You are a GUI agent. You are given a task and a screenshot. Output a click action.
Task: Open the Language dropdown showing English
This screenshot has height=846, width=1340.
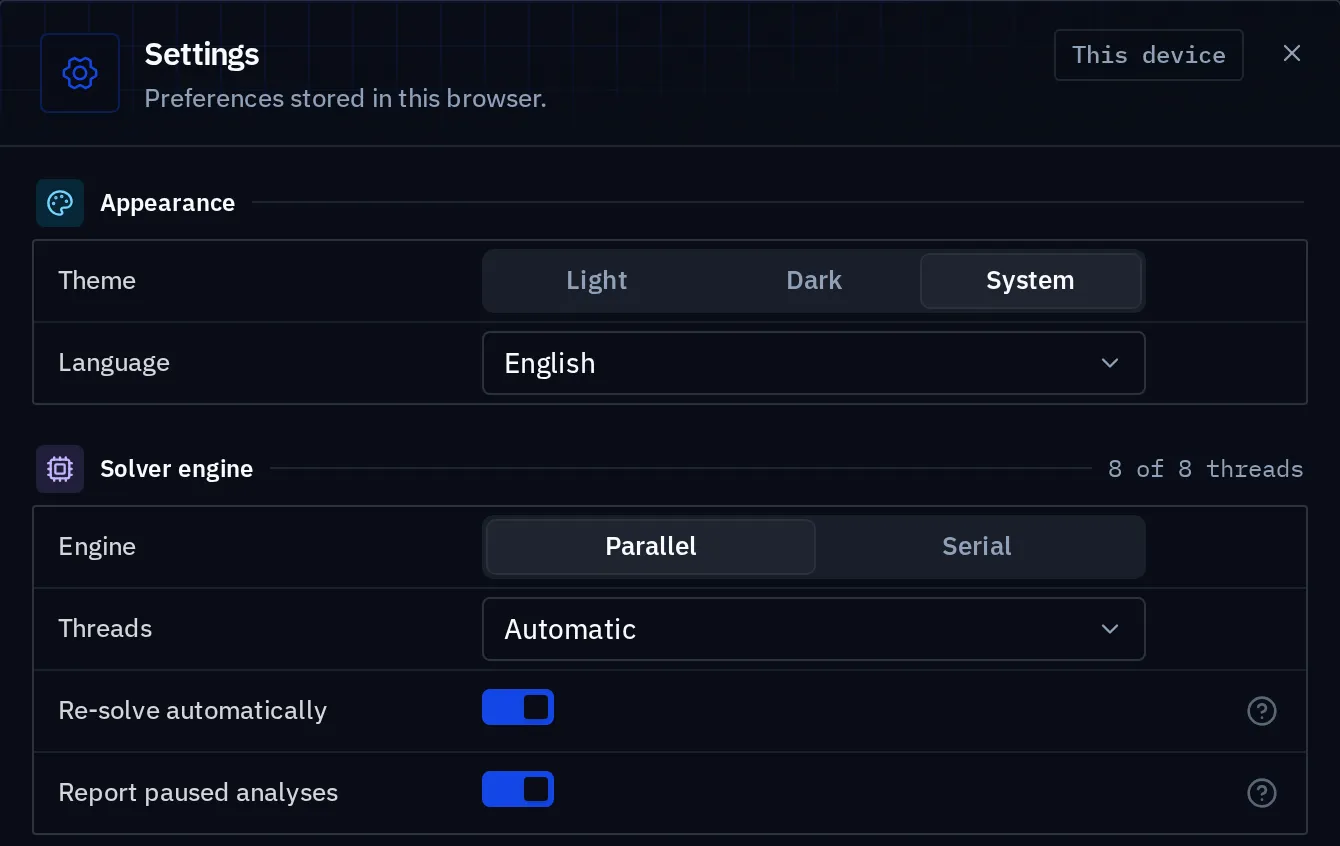pyautogui.click(x=814, y=363)
